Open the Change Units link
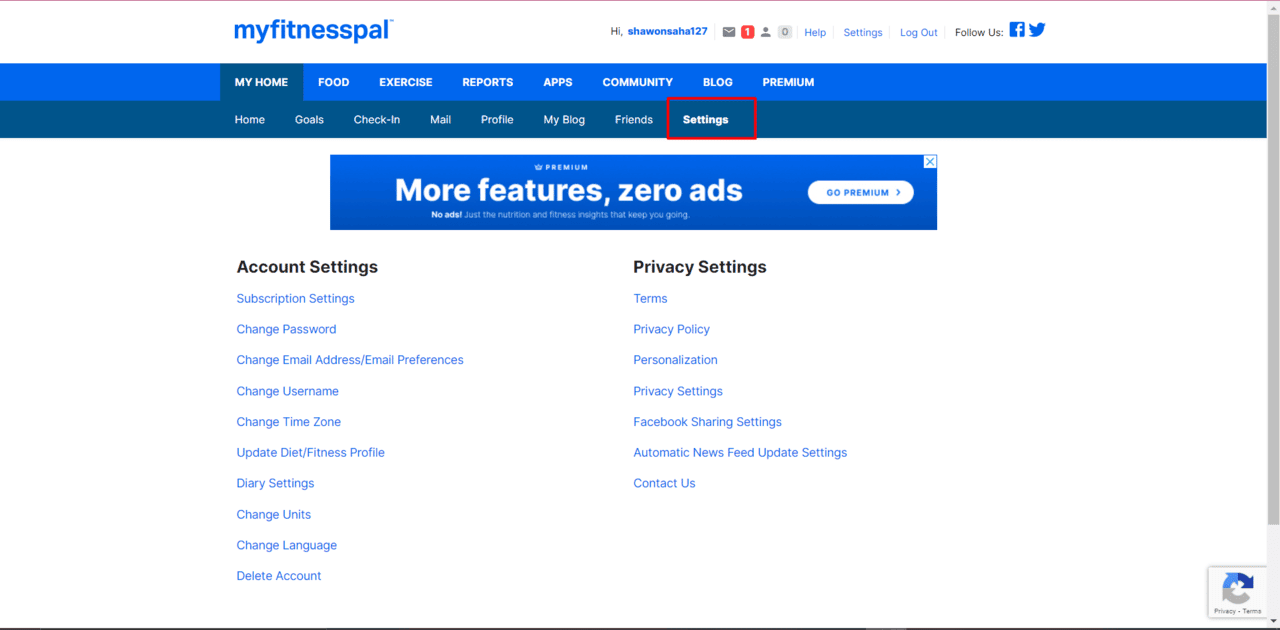The height and width of the screenshot is (630, 1280). [x=274, y=514]
